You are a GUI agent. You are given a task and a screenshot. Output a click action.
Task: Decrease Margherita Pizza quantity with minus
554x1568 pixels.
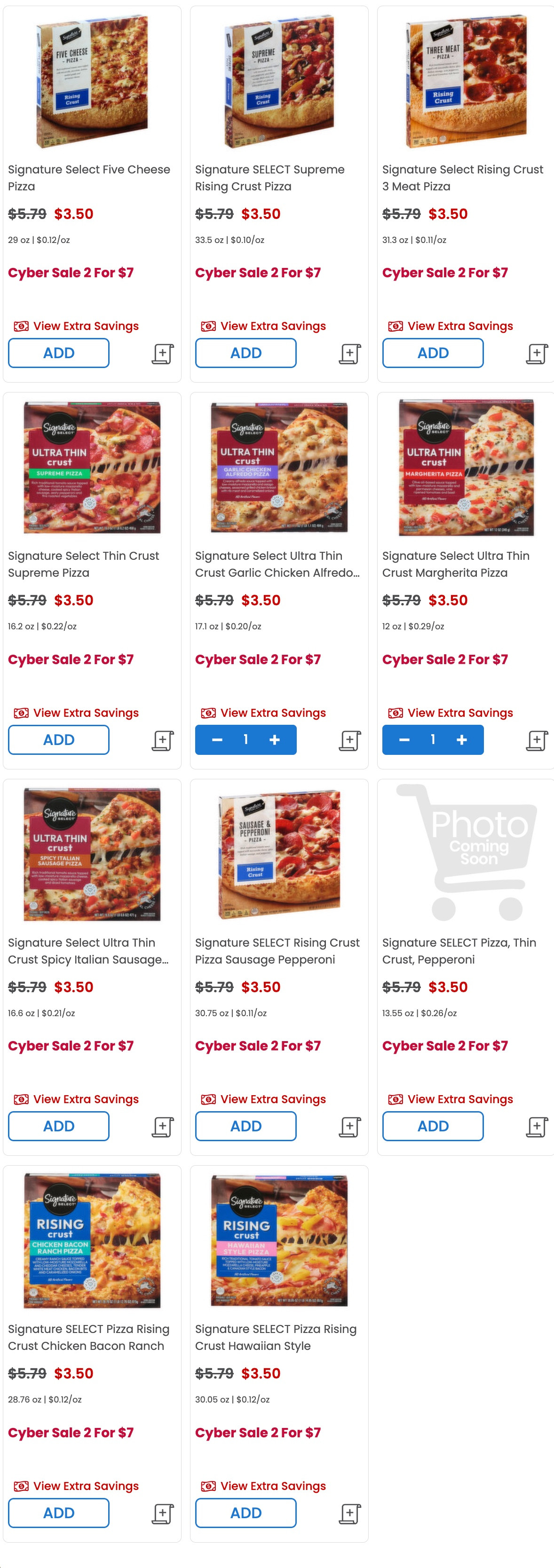pyautogui.click(x=404, y=739)
